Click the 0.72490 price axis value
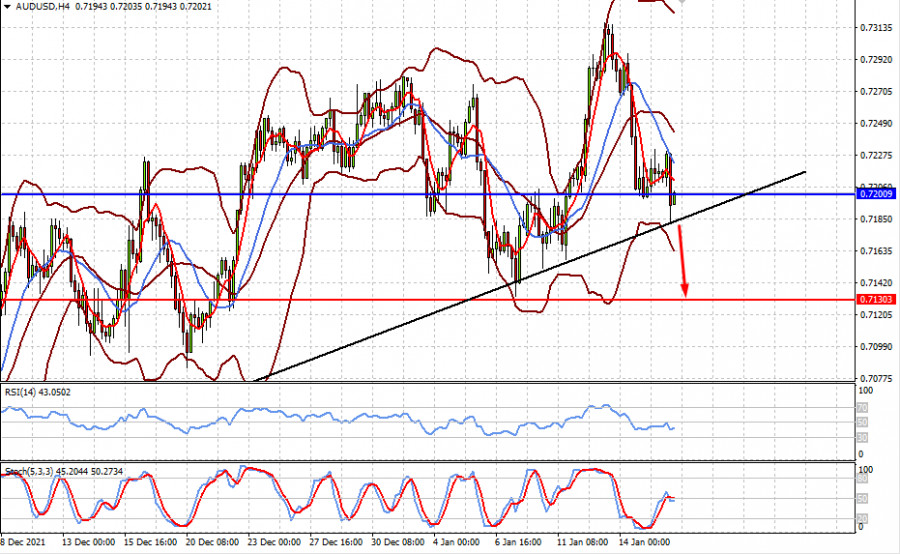Screen dimensions: 900x554 [876, 123]
